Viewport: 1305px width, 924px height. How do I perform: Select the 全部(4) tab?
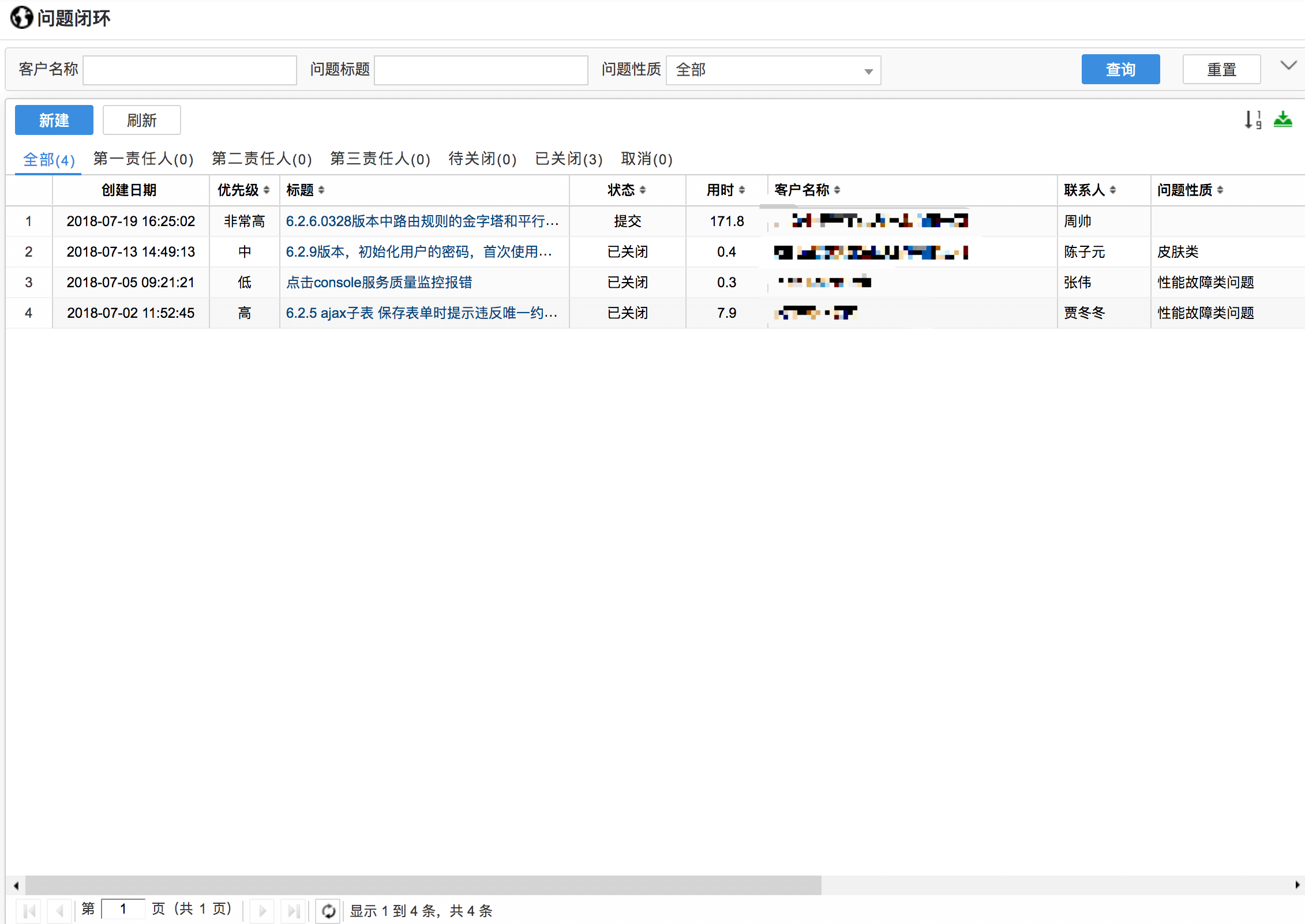click(49, 159)
